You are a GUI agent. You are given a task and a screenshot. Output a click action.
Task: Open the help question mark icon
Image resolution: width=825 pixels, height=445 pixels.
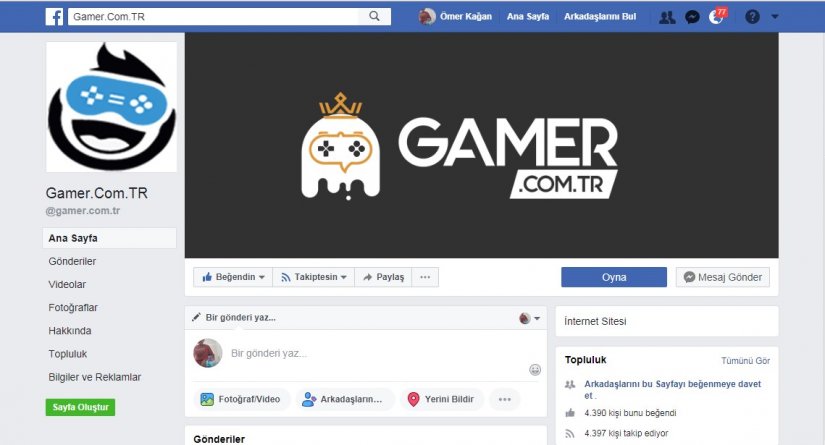[x=752, y=17]
